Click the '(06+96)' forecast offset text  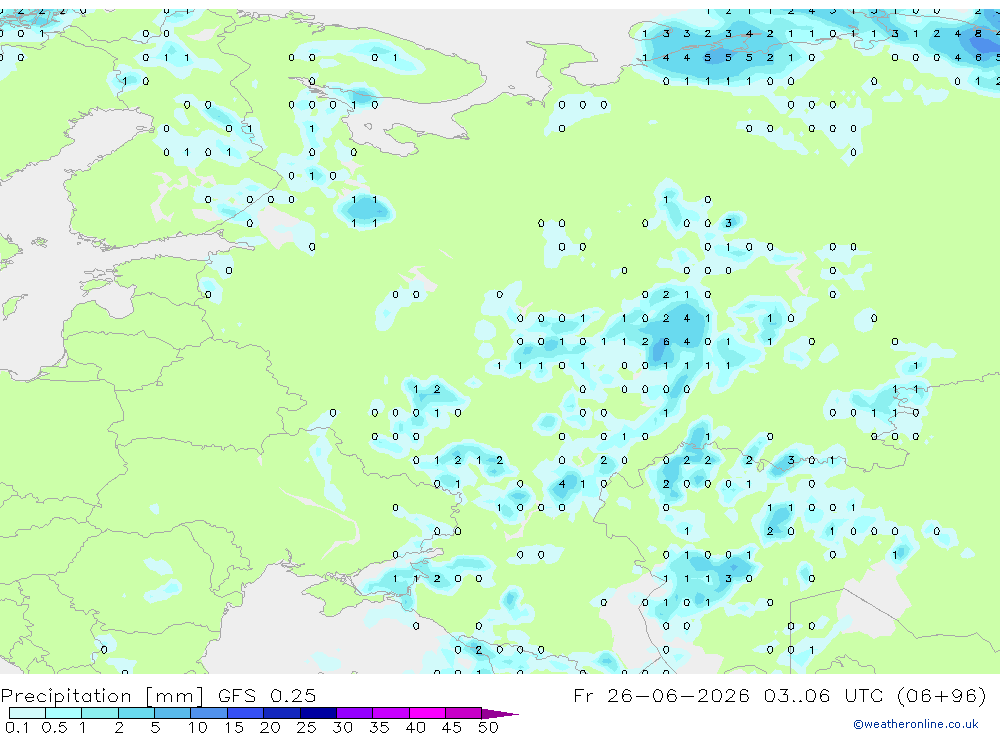pyautogui.click(x=941, y=695)
